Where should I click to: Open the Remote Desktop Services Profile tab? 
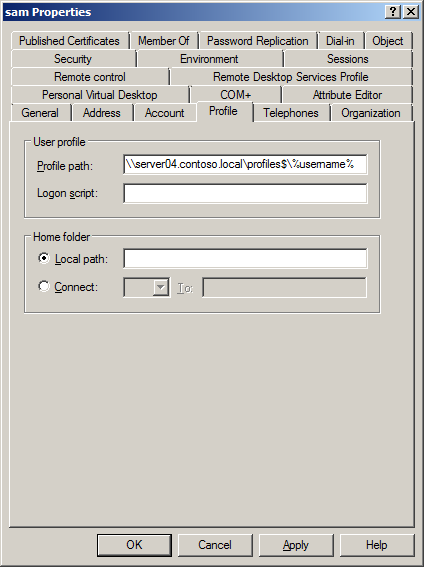click(x=291, y=77)
